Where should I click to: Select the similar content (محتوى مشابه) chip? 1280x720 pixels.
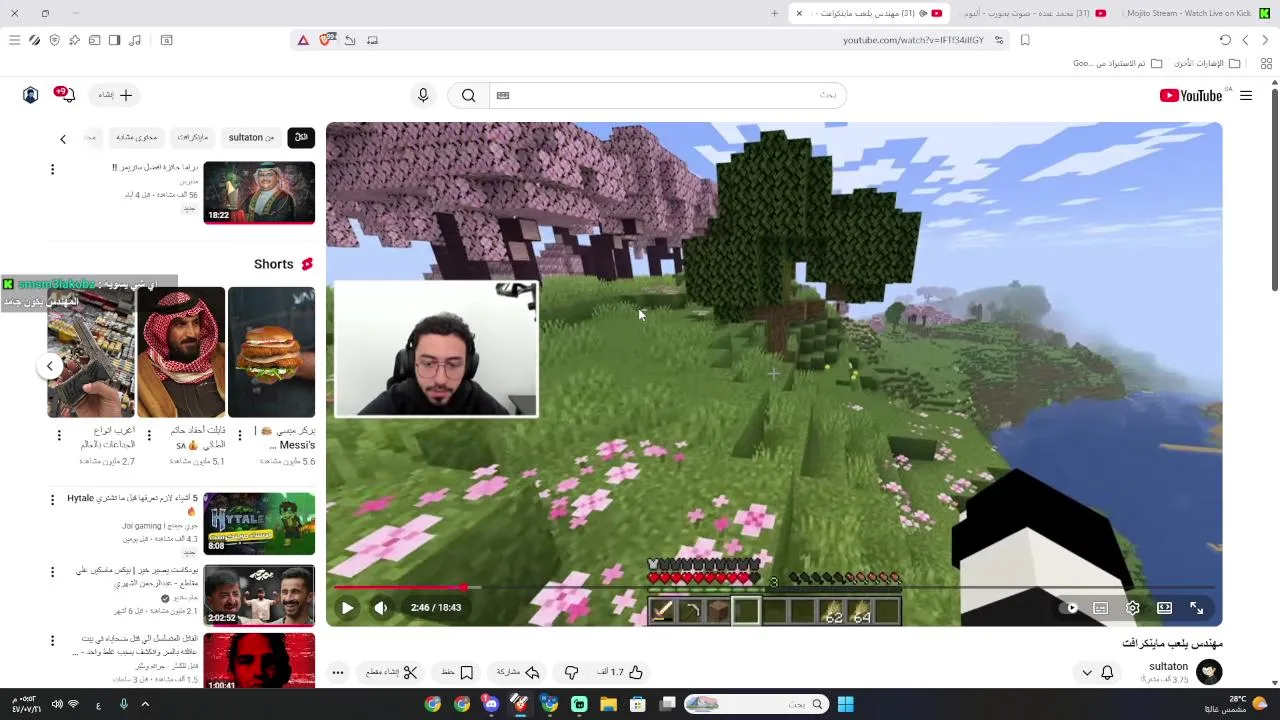136,137
